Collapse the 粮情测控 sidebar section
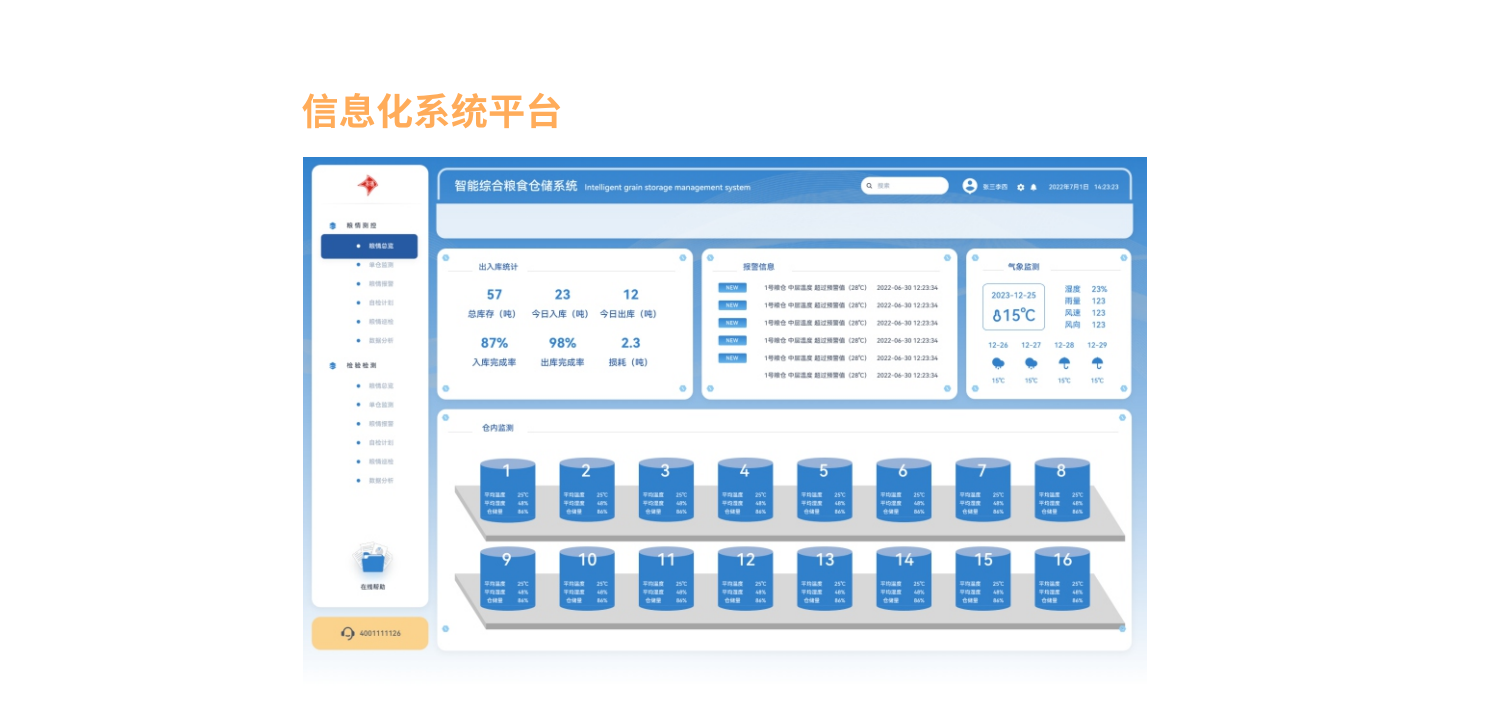1503x724 pixels. [x=361, y=226]
